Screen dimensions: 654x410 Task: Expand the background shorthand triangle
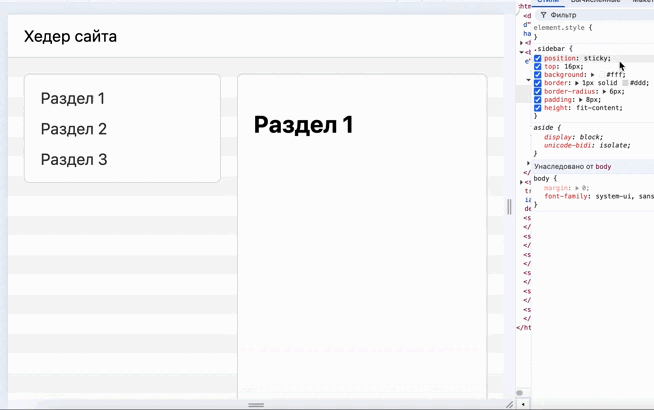[x=592, y=75]
